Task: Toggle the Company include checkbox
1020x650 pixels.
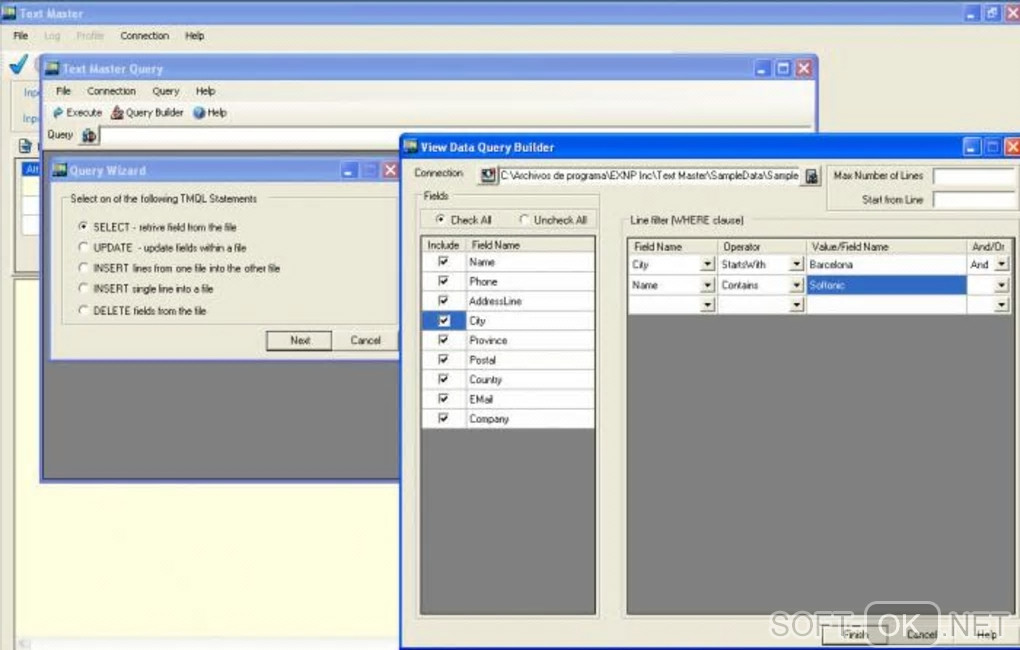Action: pyautogui.click(x=443, y=418)
